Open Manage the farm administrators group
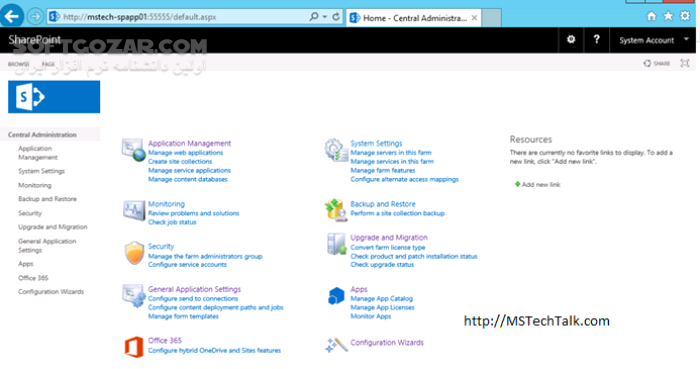The image size is (700, 369). pos(205,256)
